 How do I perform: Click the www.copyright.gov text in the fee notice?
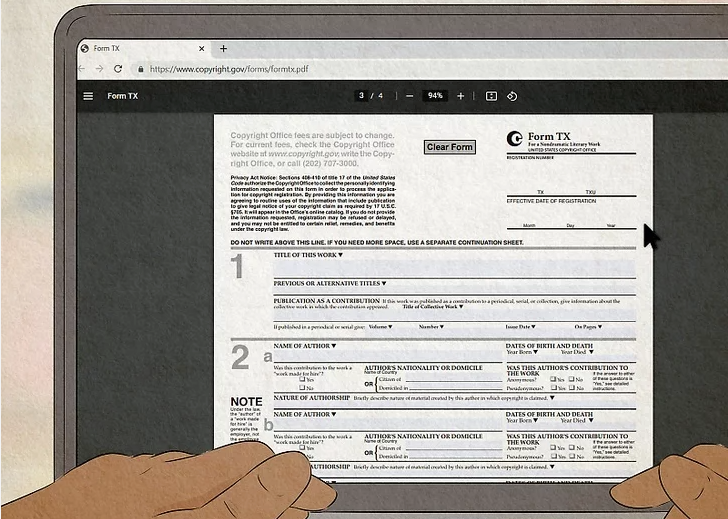303,154
